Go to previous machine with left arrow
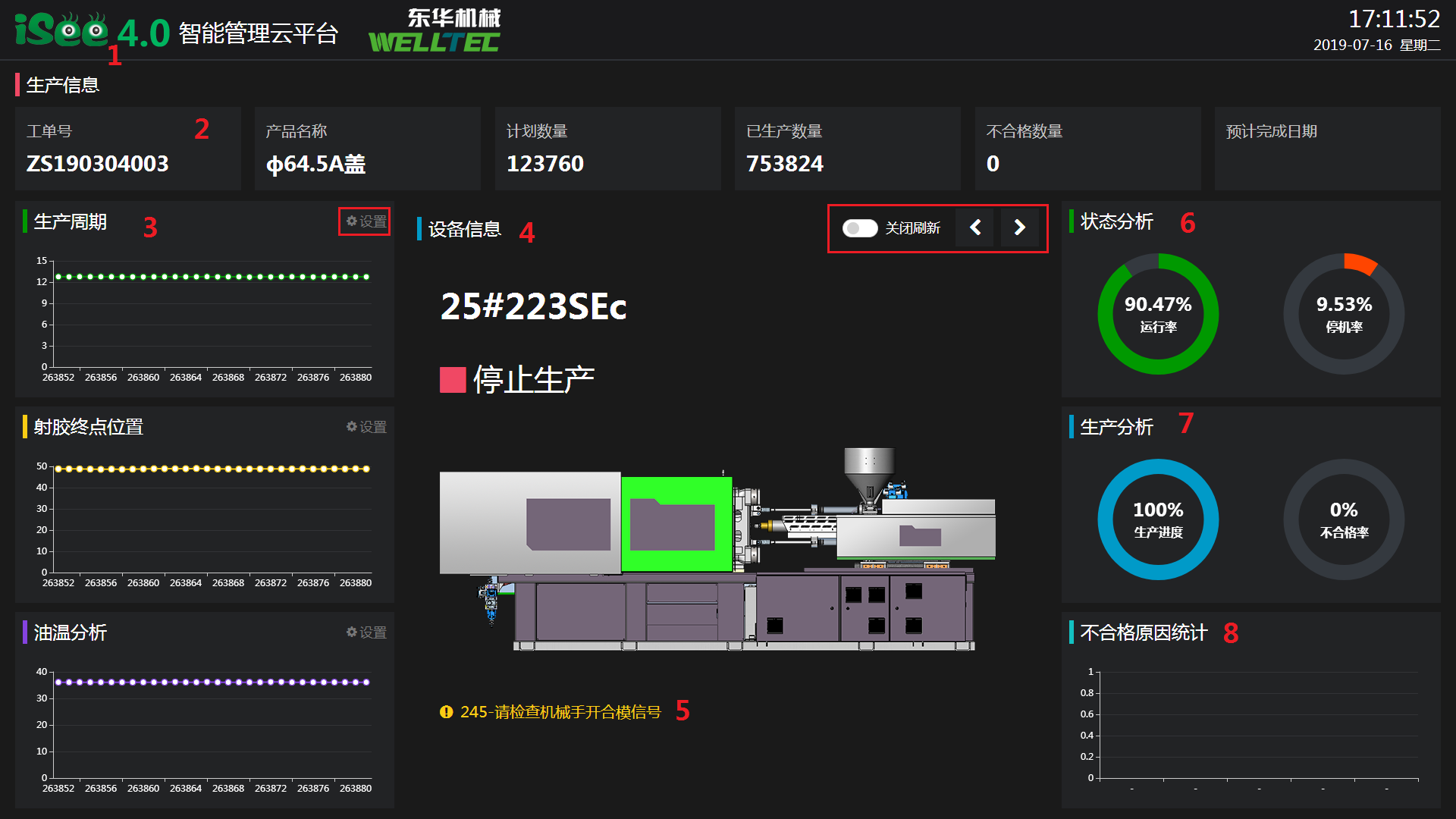1456x819 pixels. pyautogui.click(x=975, y=227)
